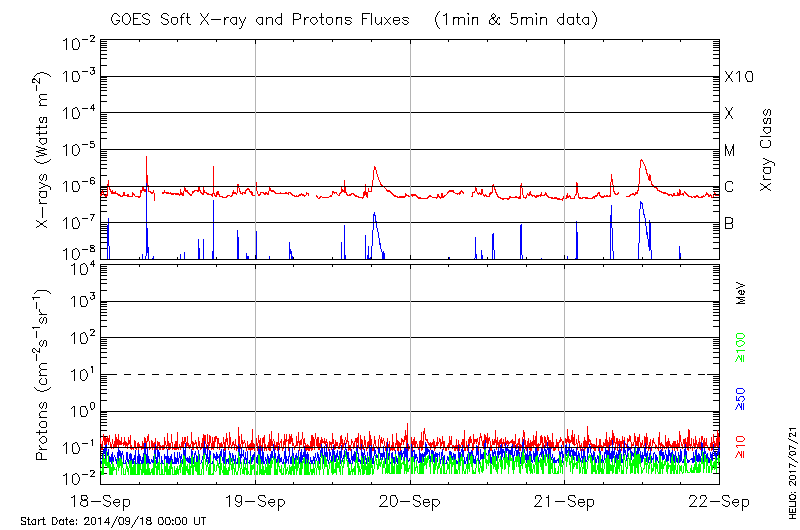Click the red ≥10 MeV legend label
The height and width of the screenshot is (530, 800).
[x=741, y=447]
